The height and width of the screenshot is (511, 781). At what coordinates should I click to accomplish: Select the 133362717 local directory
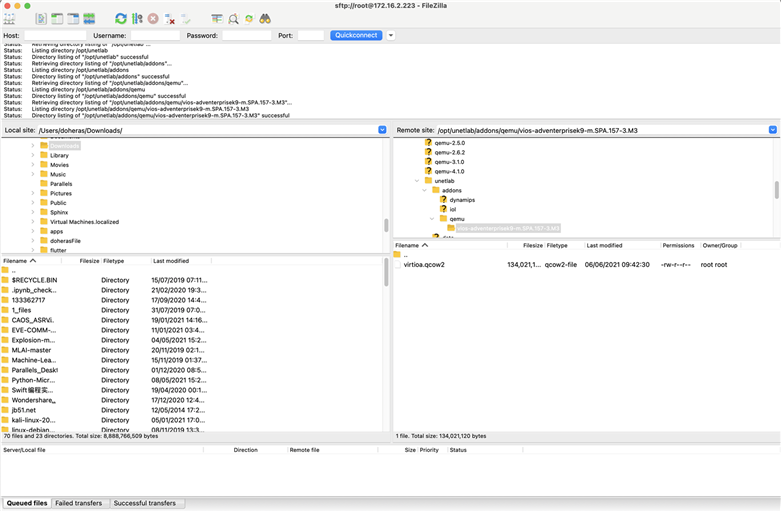[28, 300]
